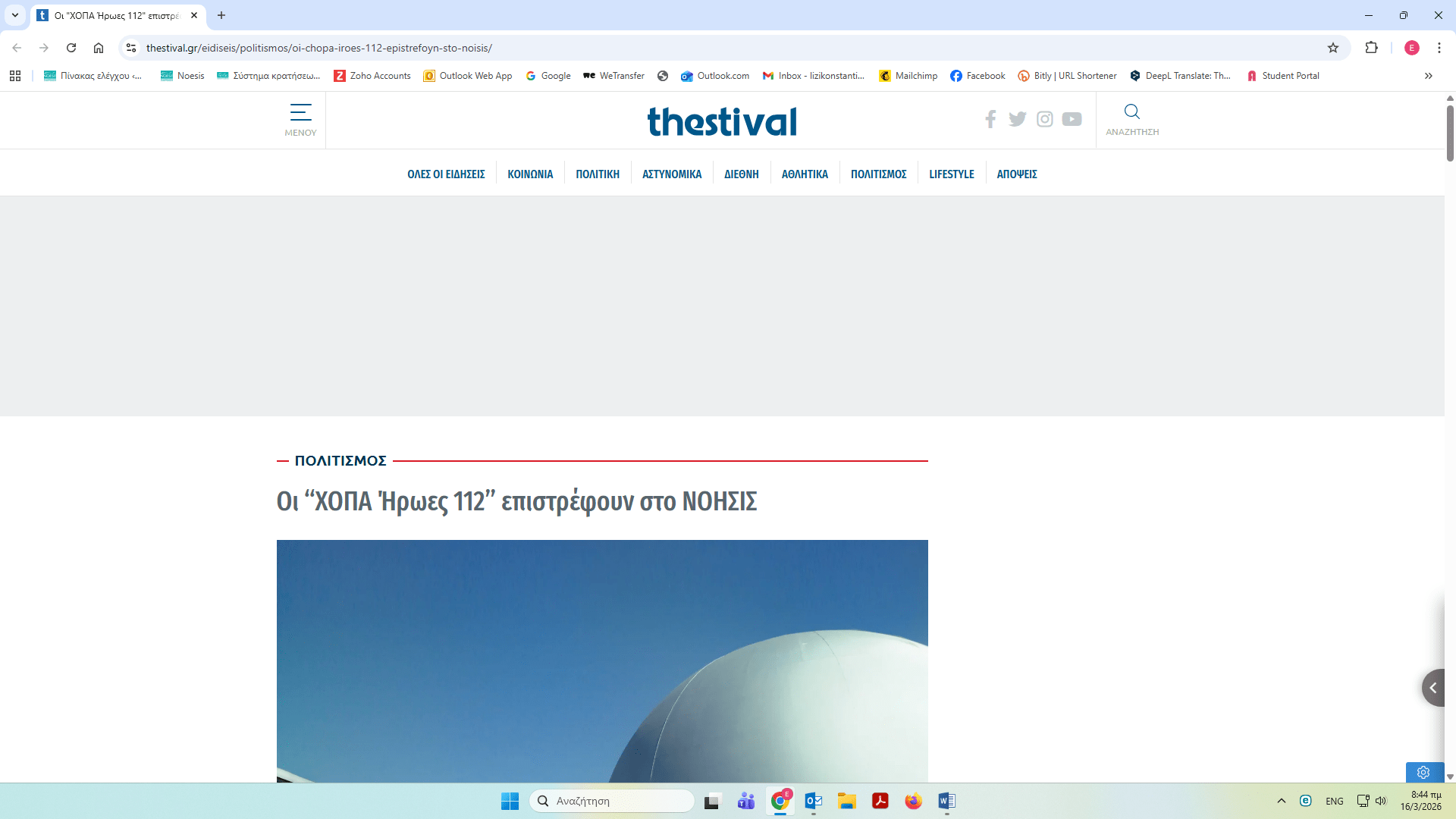Screen dimensions: 1456x819
Task: Expand system tray hidden icons
Action: (x=1281, y=801)
